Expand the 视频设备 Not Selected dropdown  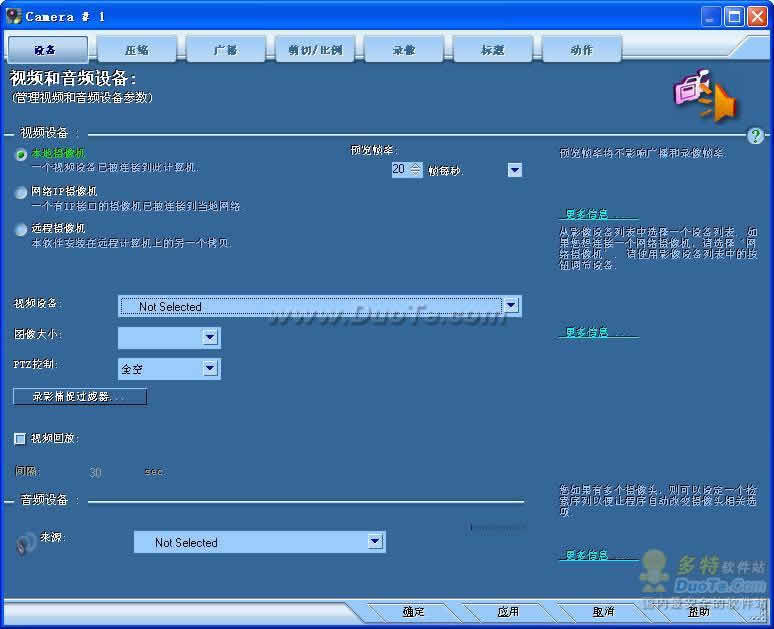tap(511, 306)
